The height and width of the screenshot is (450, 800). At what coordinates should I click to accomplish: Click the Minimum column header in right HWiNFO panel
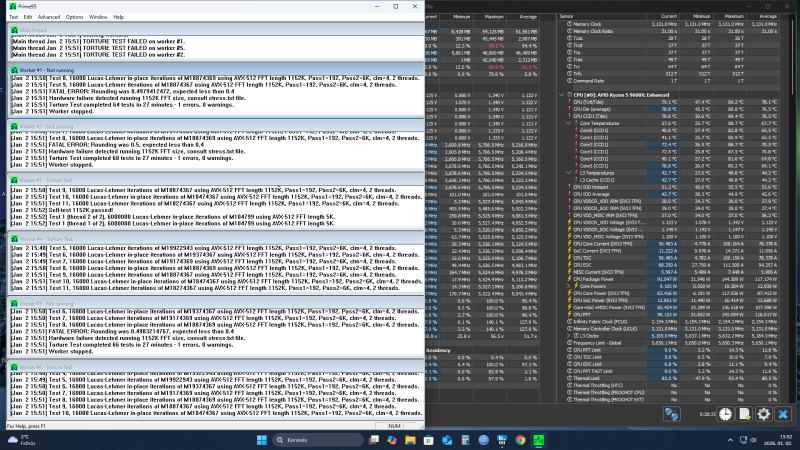pyautogui.click(x=696, y=16)
